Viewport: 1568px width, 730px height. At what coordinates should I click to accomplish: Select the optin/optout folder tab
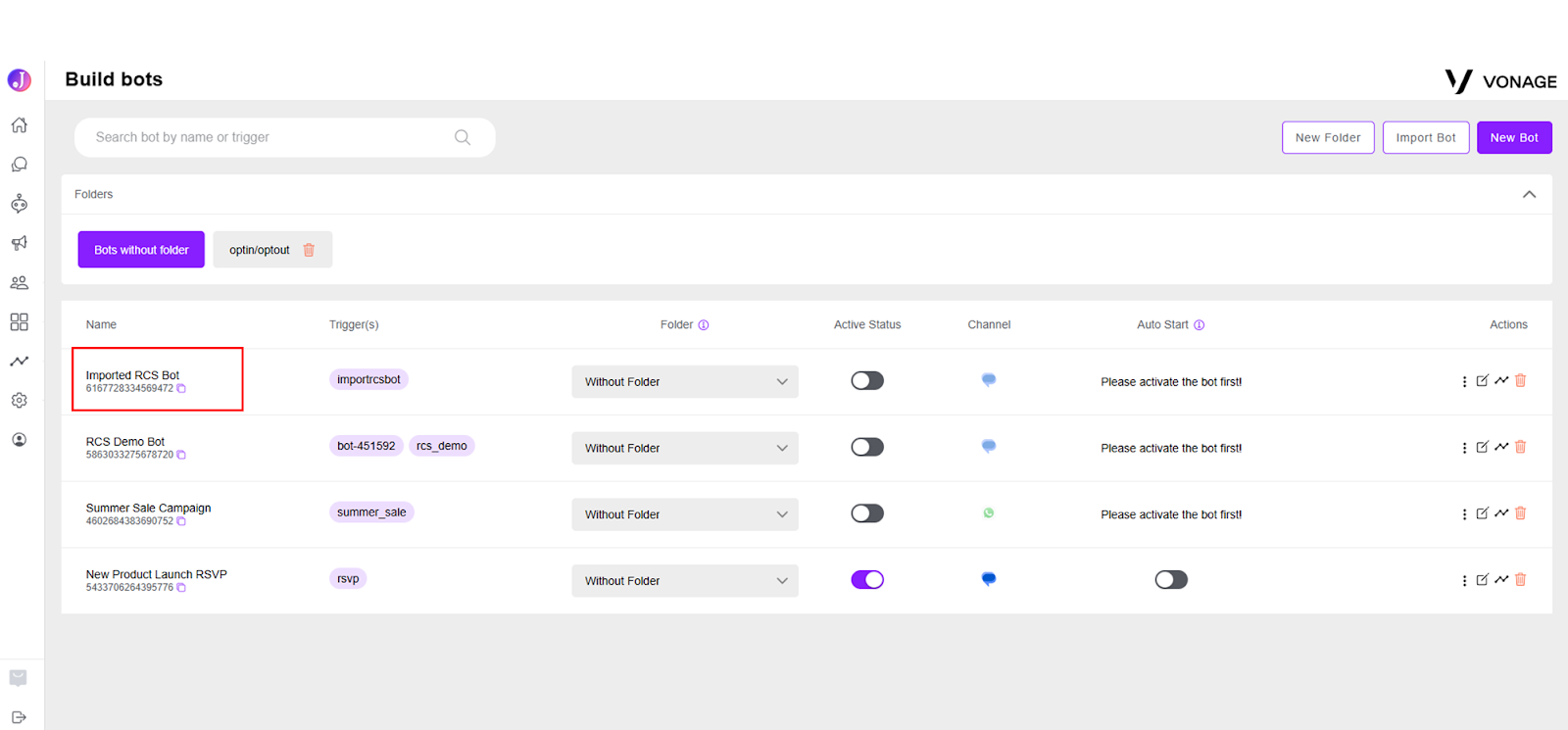click(260, 250)
